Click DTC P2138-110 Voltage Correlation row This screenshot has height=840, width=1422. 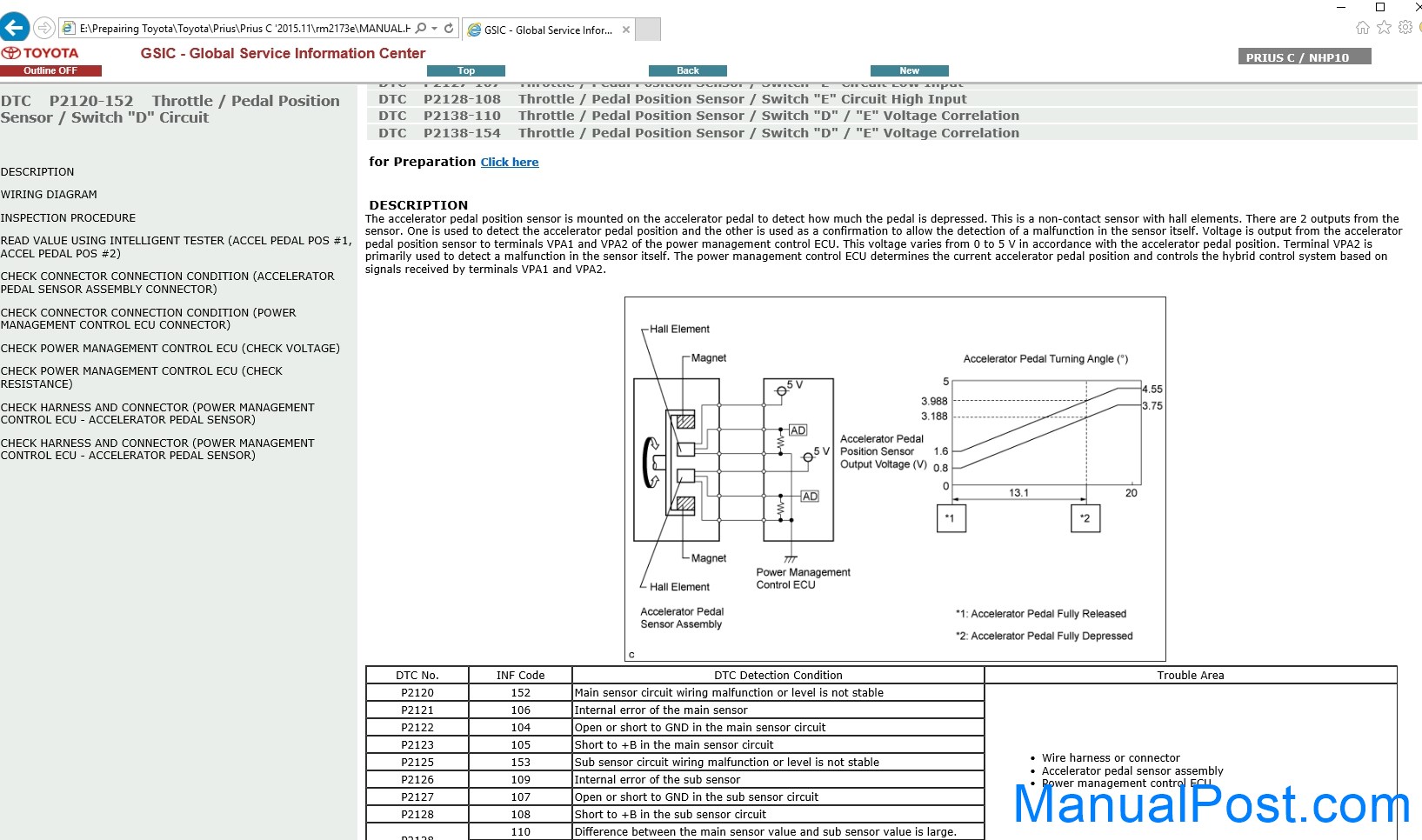891,116
